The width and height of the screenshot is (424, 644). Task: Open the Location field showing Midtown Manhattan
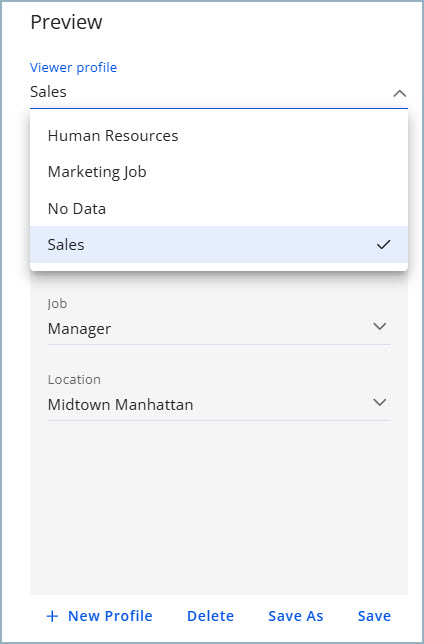[x=219, y=405]
